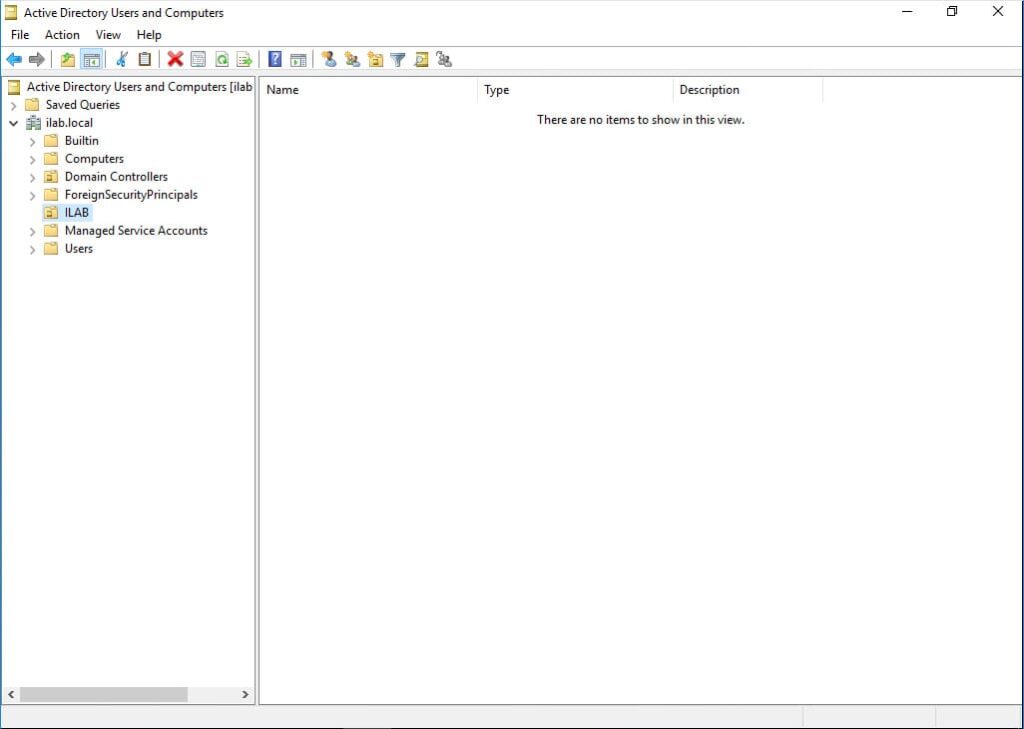Expand the Domain Controllers node
The image size is (1024, 729).
coord(32,177)
